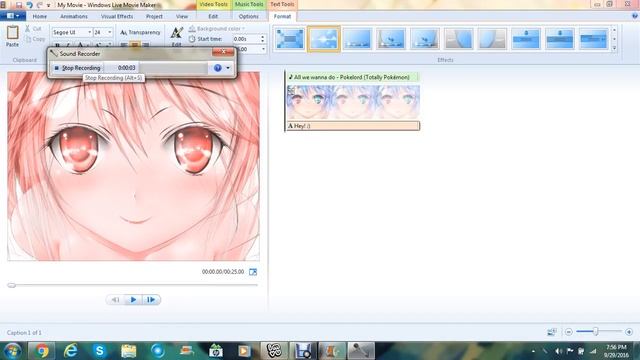Switch to the Music Tools Options tab
The height and width of the screenshot is (360, 640).
(x=249, y=16)
